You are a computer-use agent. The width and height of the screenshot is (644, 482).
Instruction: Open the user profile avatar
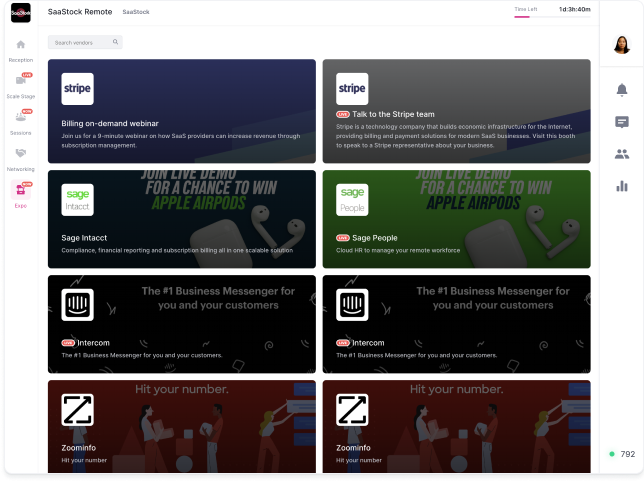pos(621,45)
